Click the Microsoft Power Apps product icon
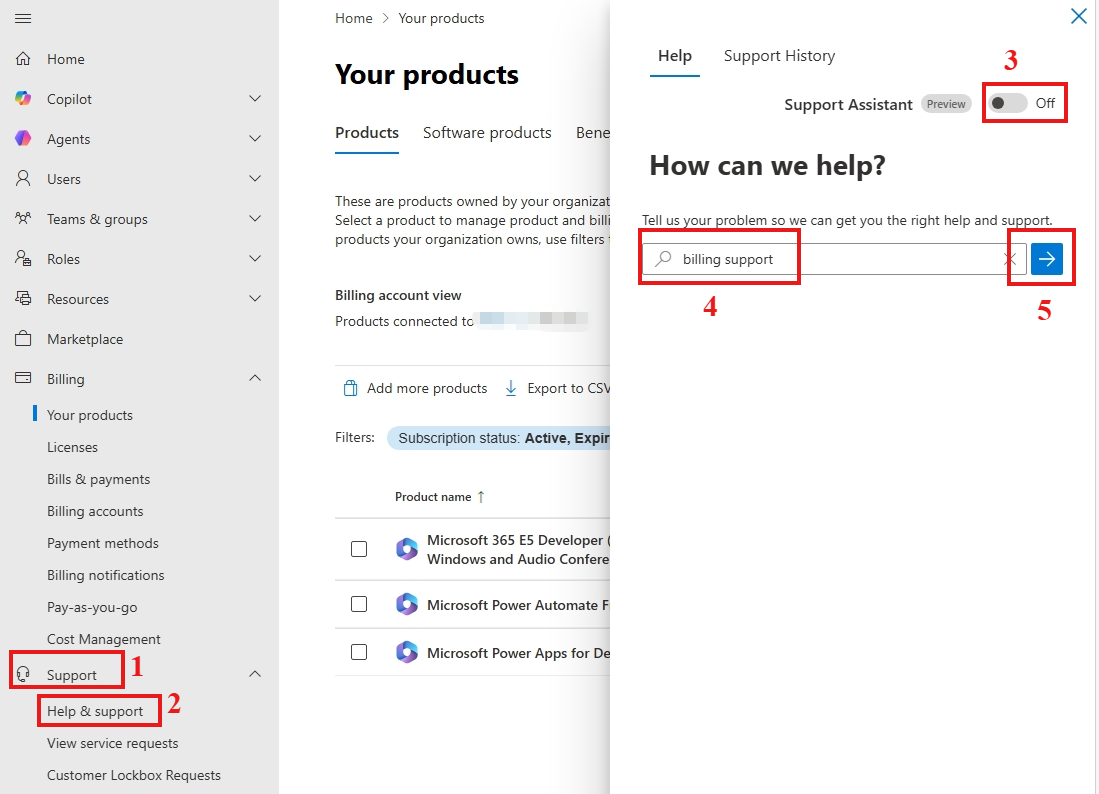The width and height of the screenshot is (1099, 794). (x=407, y=652)
